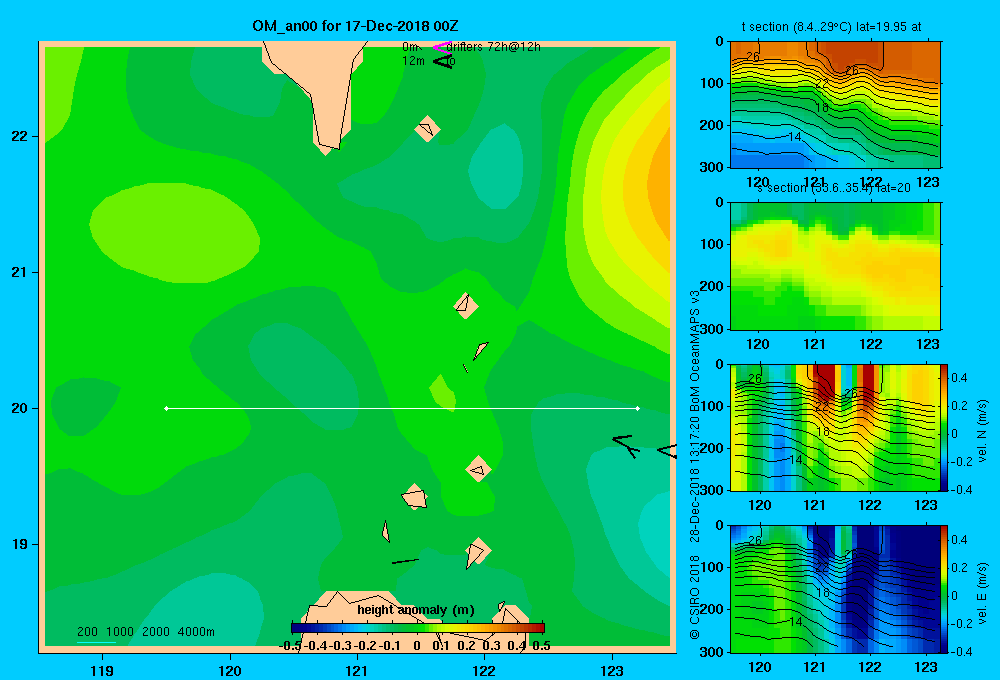Click the height anomaly color bar
Screen dimensions: 1000x680
(x=418, y=628)
